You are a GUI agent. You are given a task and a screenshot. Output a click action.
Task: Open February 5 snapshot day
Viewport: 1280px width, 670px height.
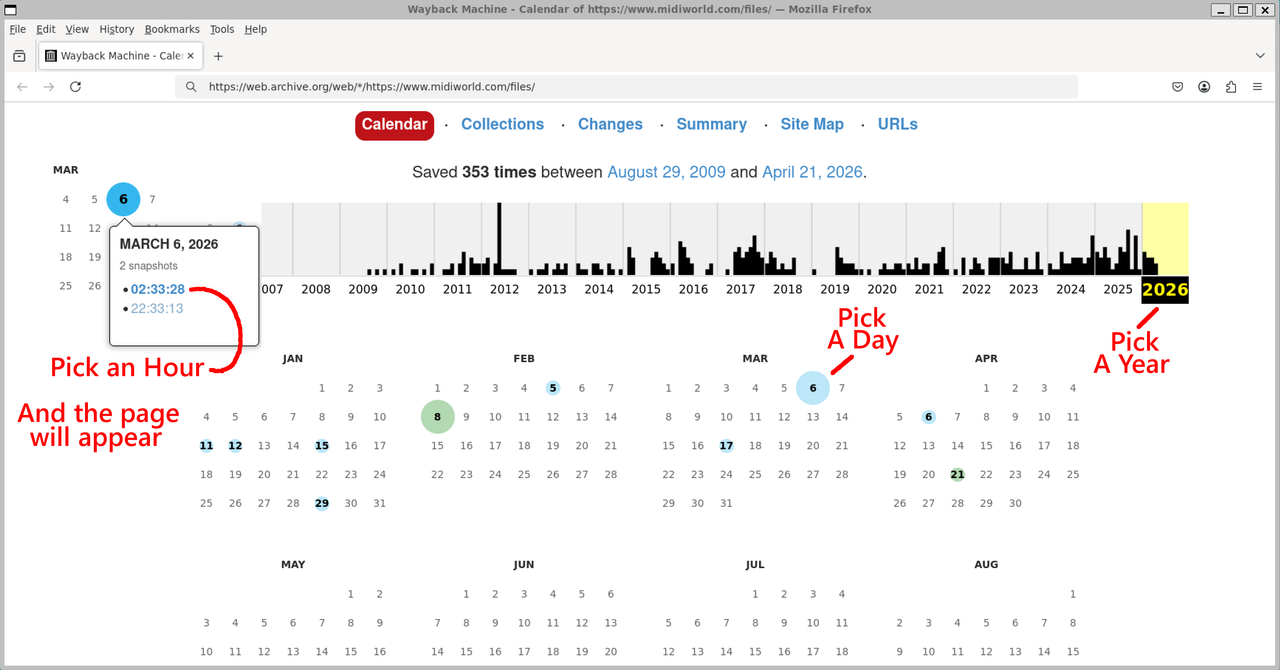(552, 388)
